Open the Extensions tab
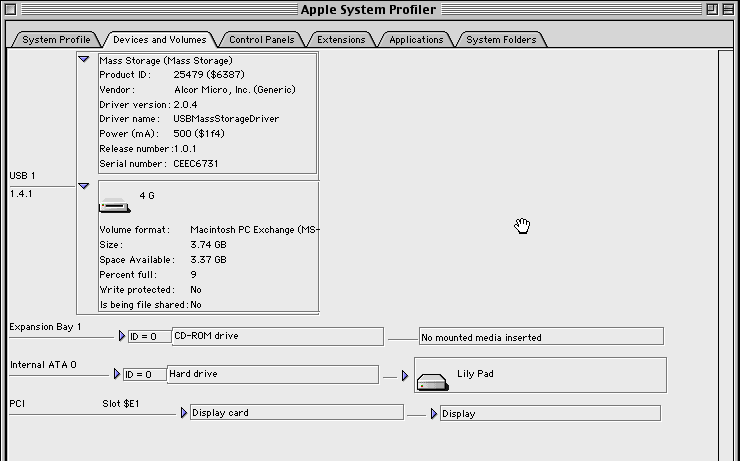 (x=341, y=40)
